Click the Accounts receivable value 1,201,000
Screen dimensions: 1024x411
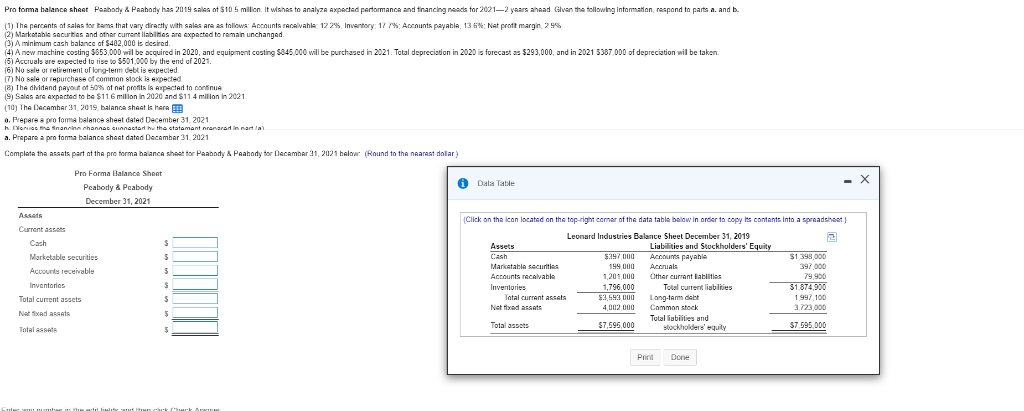[619, 276]
